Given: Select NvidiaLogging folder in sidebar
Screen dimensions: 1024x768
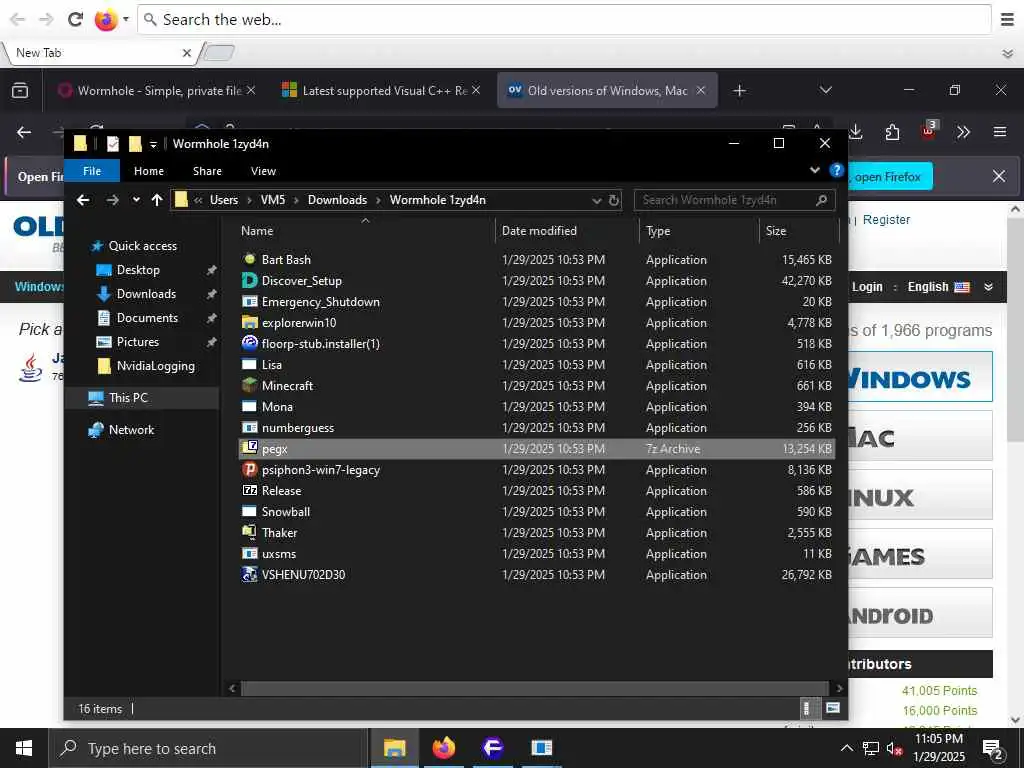Looking at the screenshot, I should coord(155,366).
